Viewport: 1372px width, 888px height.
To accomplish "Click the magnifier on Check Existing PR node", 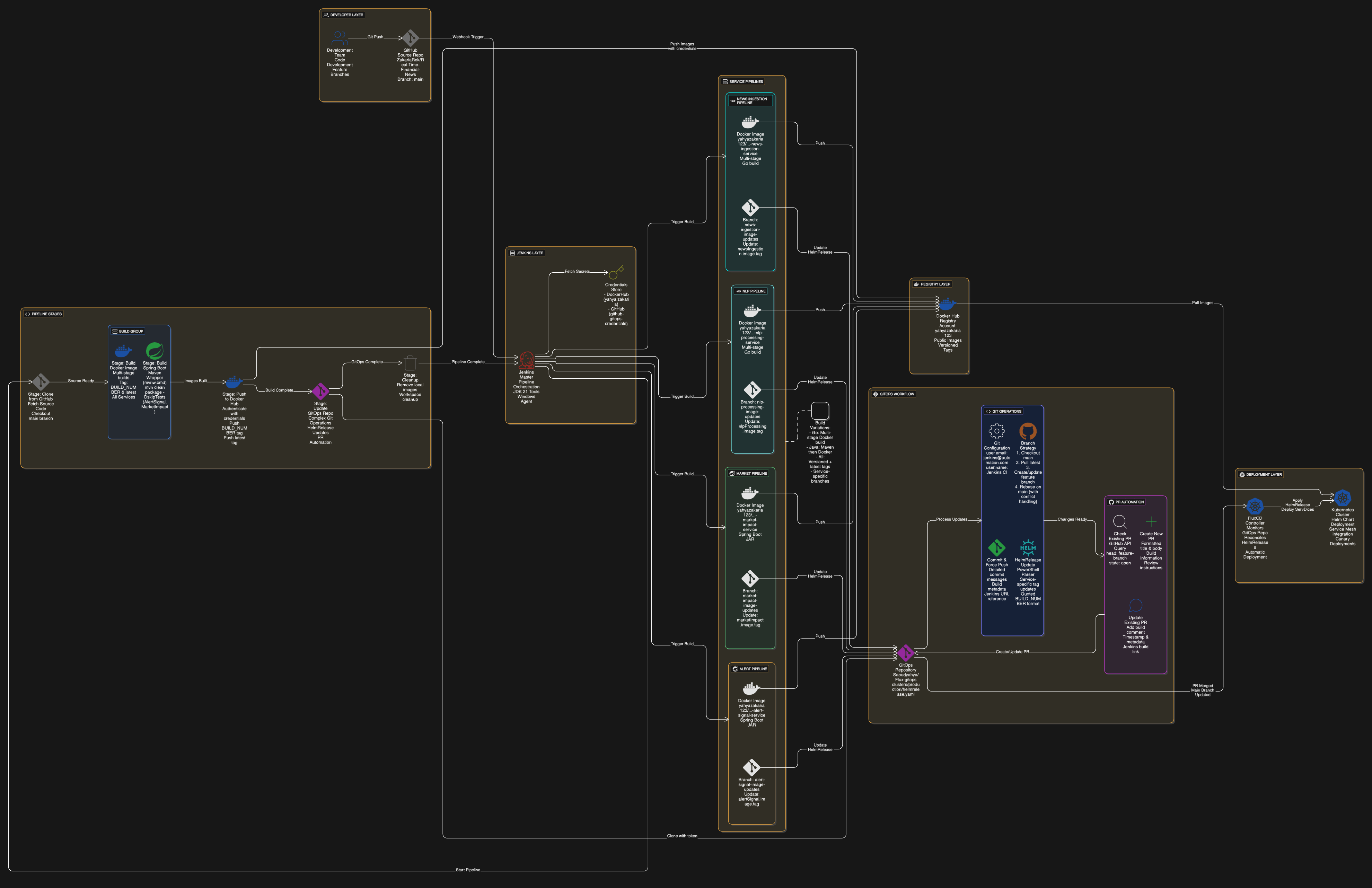I will coord(1119,521).
